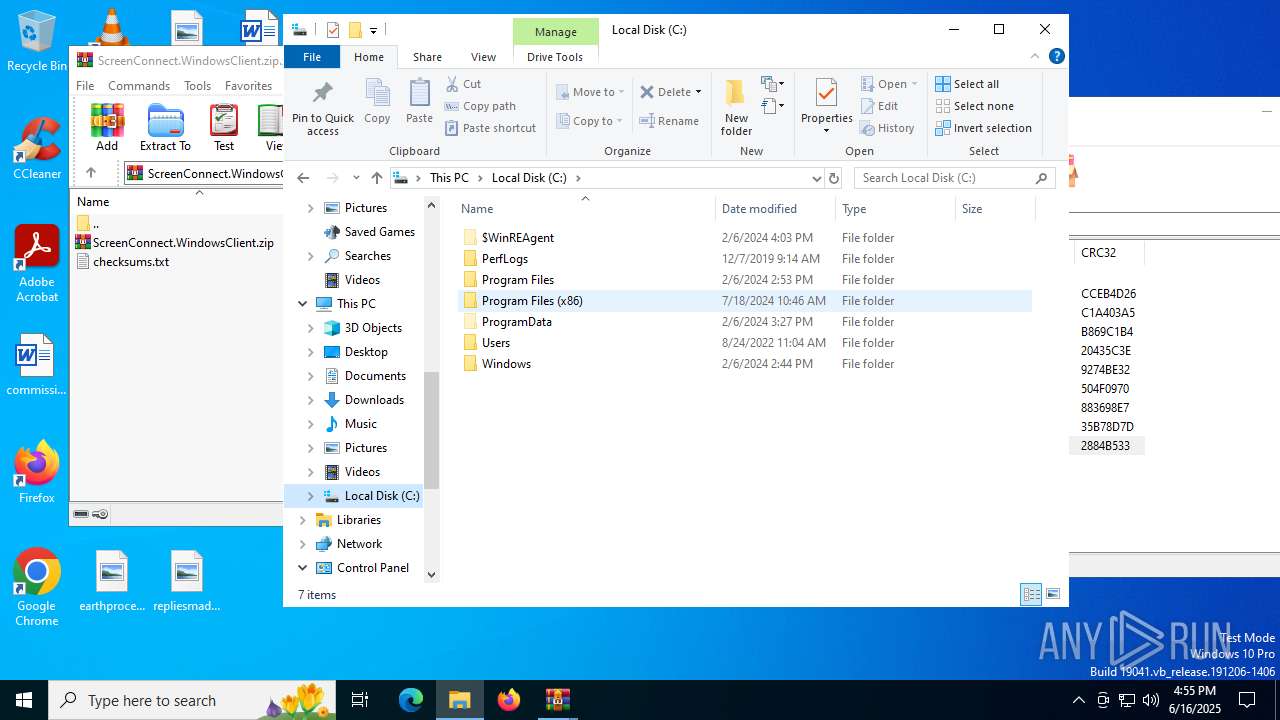Click Invert selection

983,128
